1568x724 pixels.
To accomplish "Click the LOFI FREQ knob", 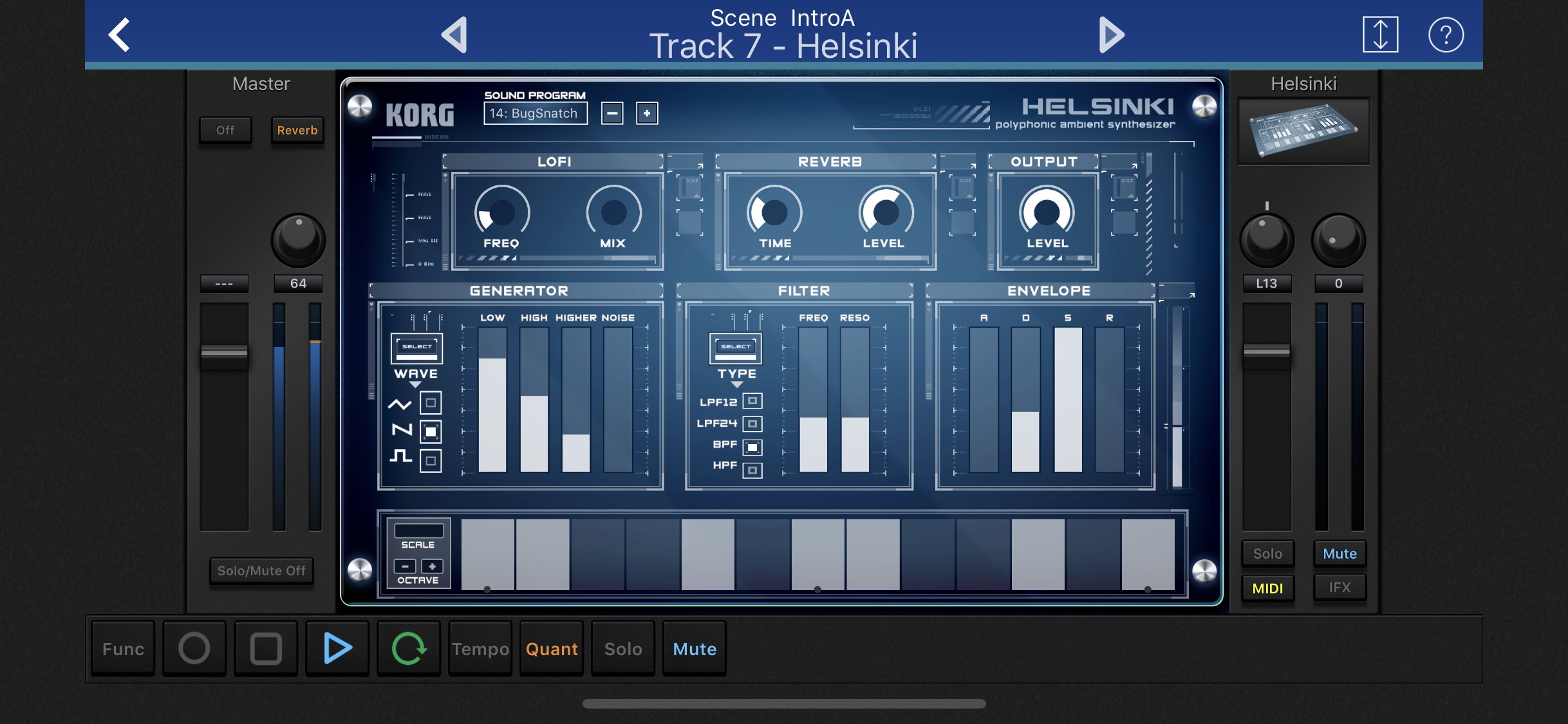I will point(502,212).
